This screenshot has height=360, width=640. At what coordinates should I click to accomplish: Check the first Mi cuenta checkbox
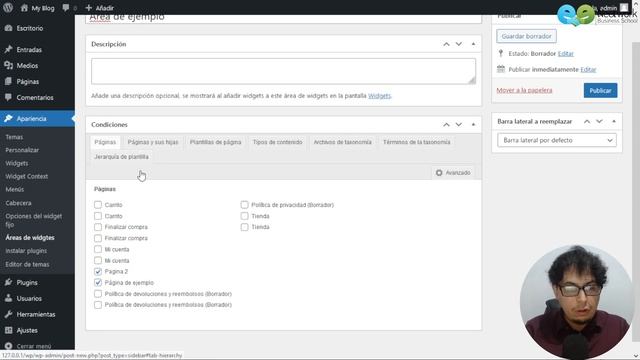tap(98, 249)
